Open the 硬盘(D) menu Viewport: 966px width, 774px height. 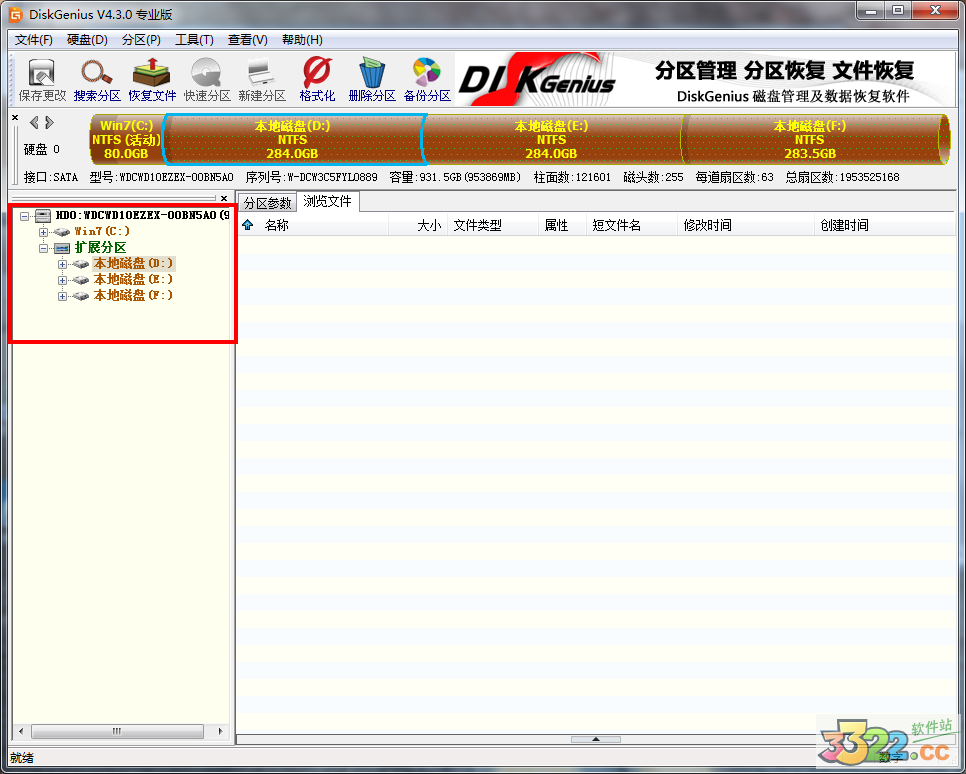coord(87,40)
